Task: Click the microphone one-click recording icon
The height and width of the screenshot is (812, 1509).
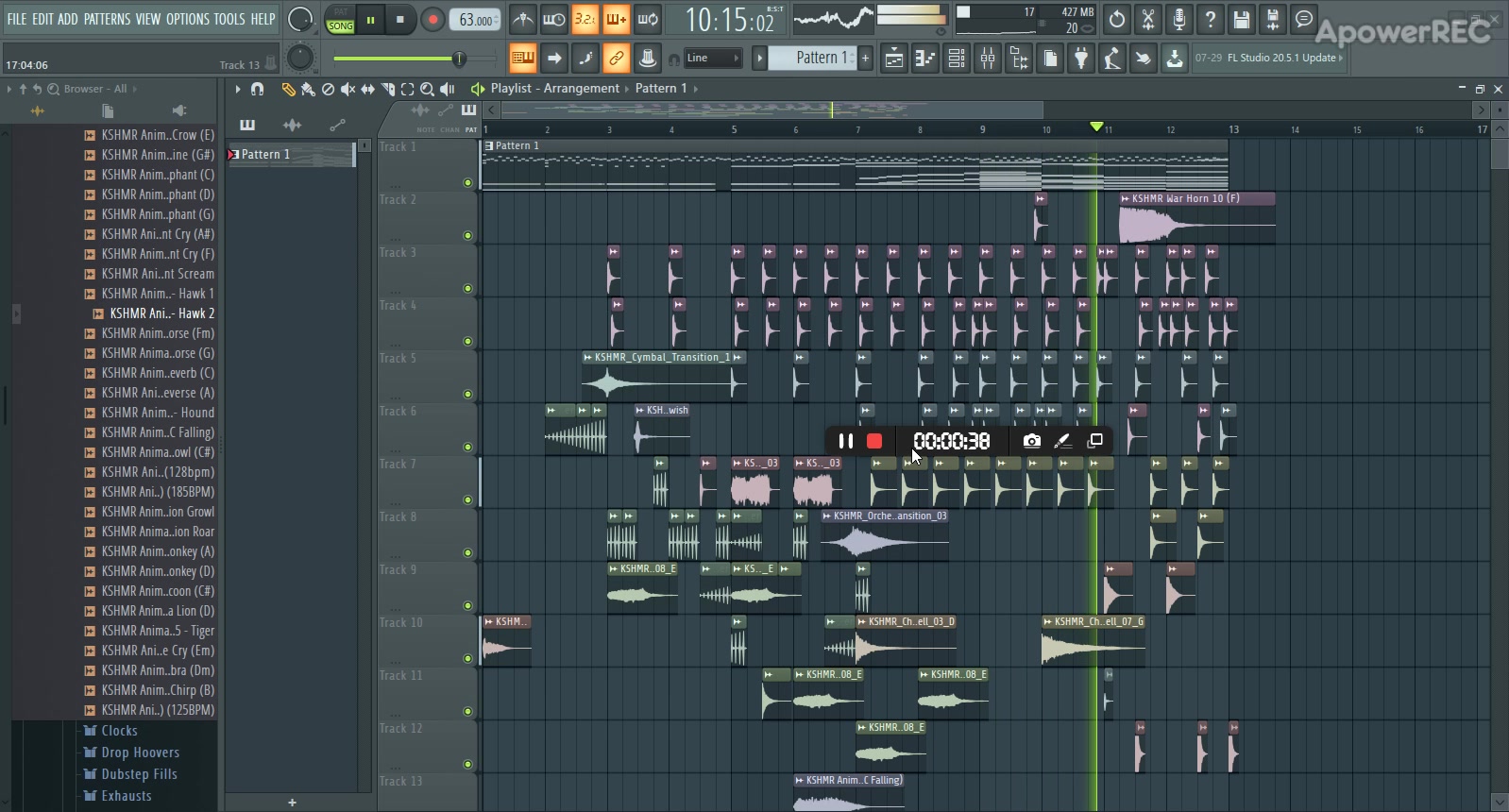Action: pyautogui.click(x=1179, y=19)
